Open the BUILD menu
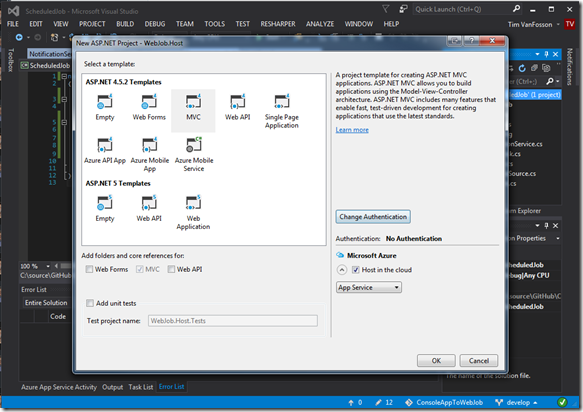 click(125, 24)
